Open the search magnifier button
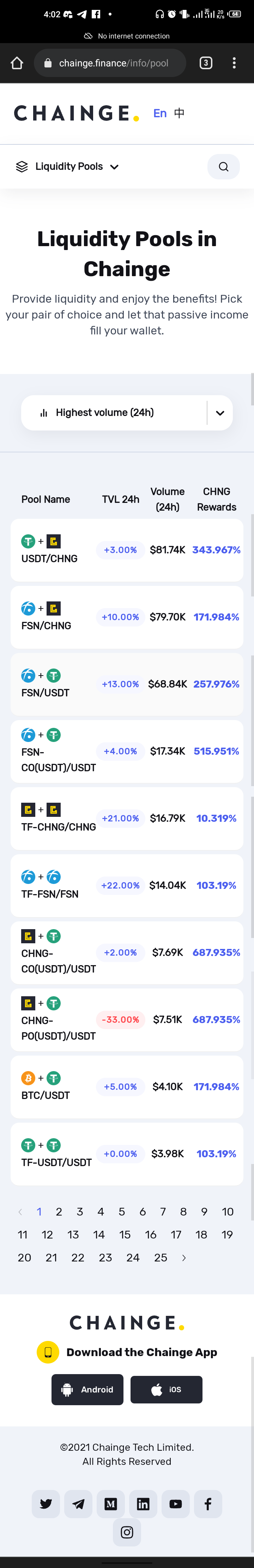Viewport: 254px width, 1568px height. coord(223,167)
